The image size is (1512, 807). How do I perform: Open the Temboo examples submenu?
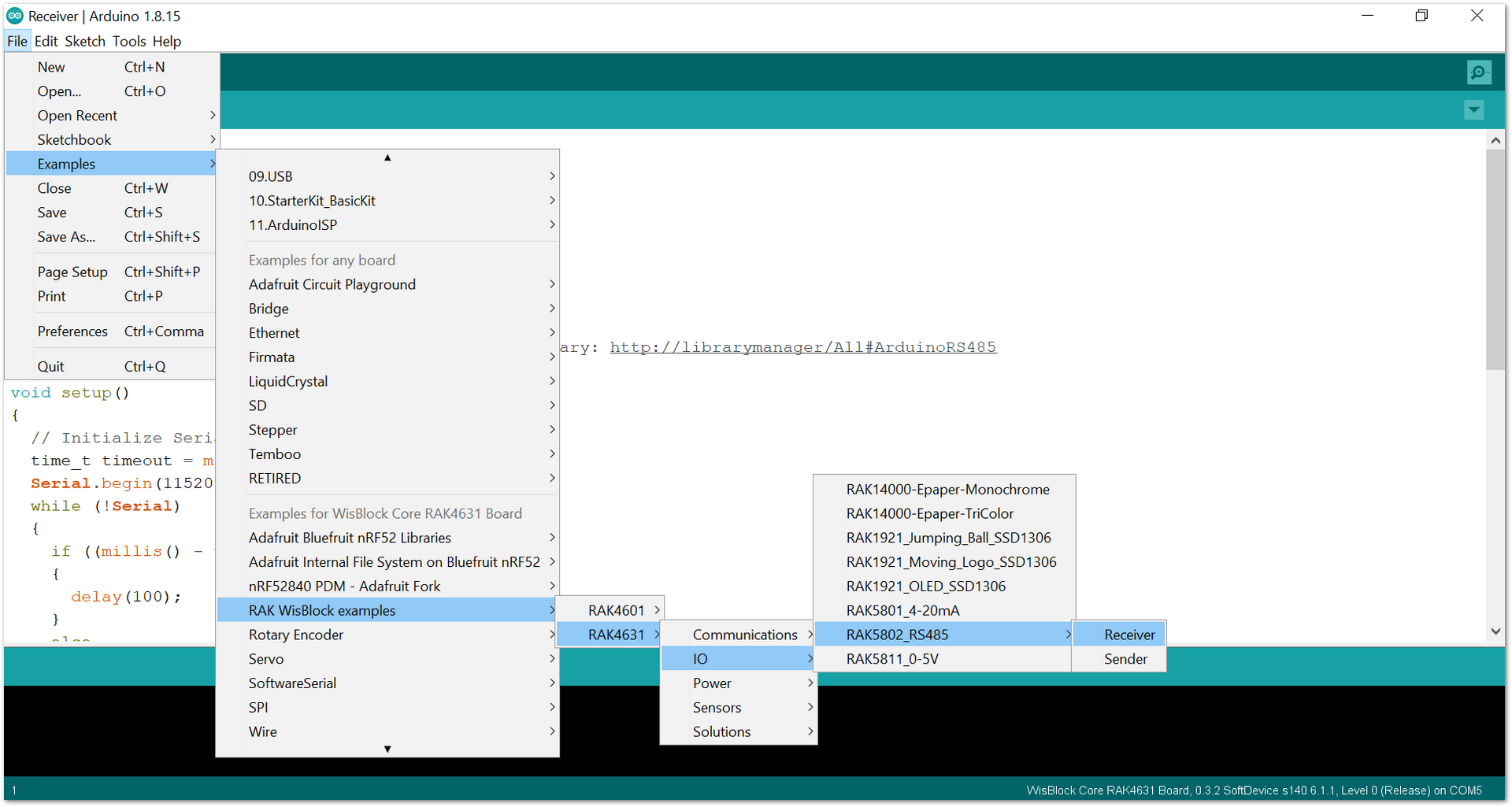click(x=387, y=454)
